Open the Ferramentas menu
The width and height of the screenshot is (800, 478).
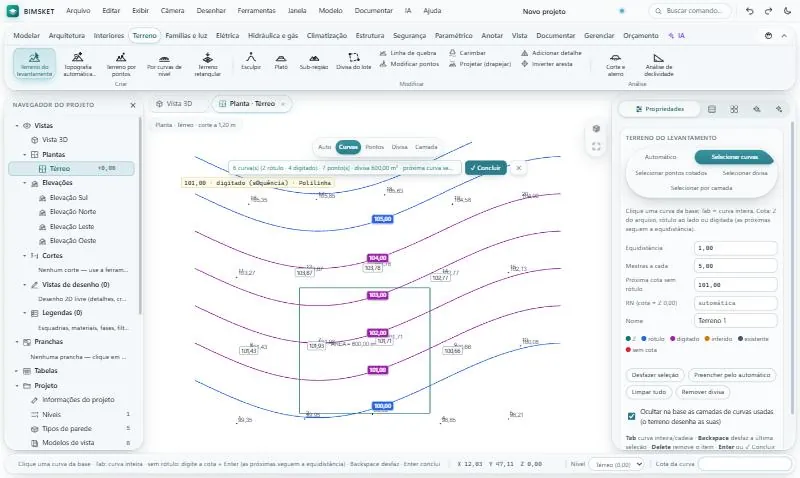(x=256, y=11)
